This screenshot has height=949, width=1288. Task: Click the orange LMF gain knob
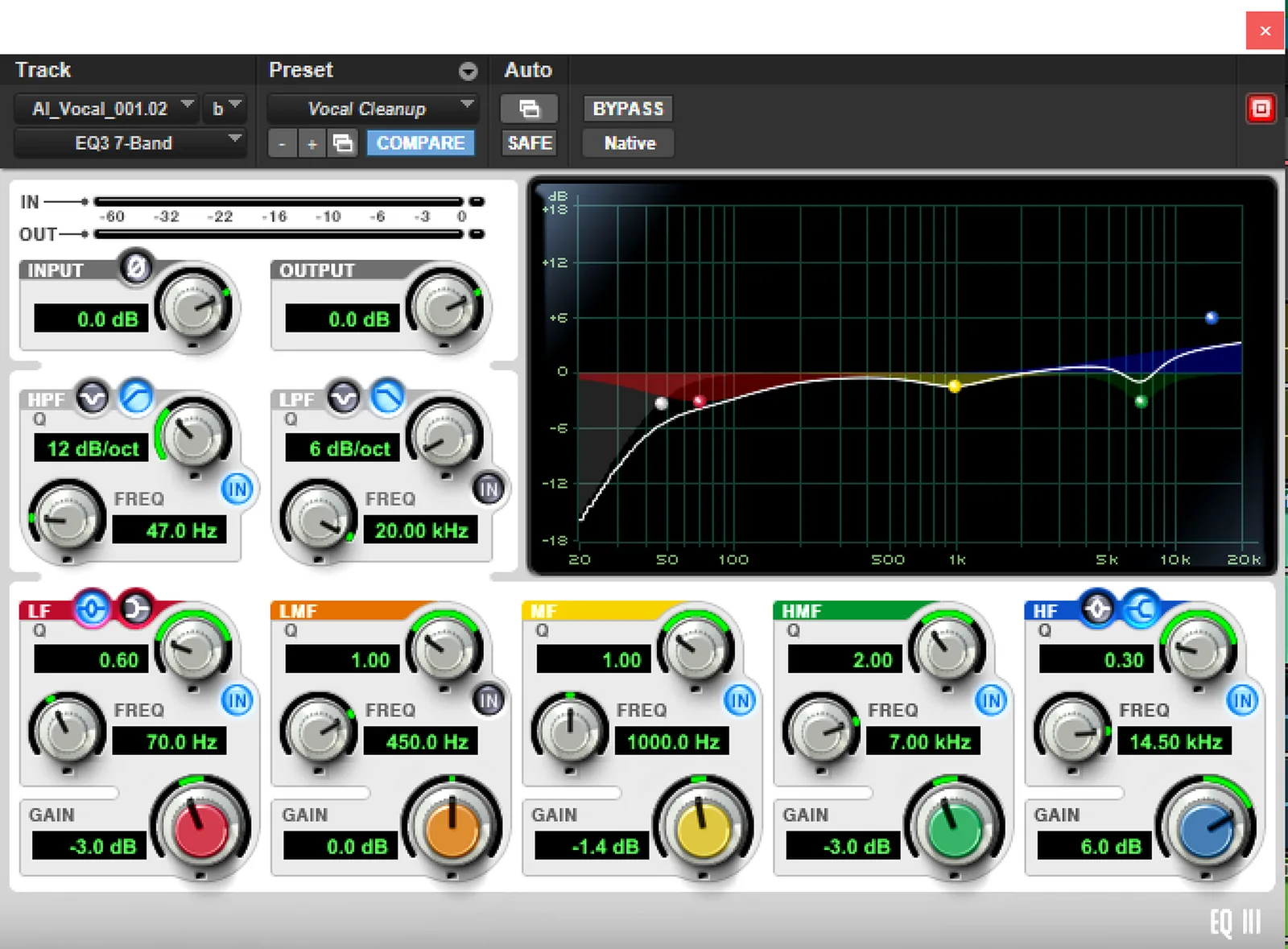click(452, 829)
